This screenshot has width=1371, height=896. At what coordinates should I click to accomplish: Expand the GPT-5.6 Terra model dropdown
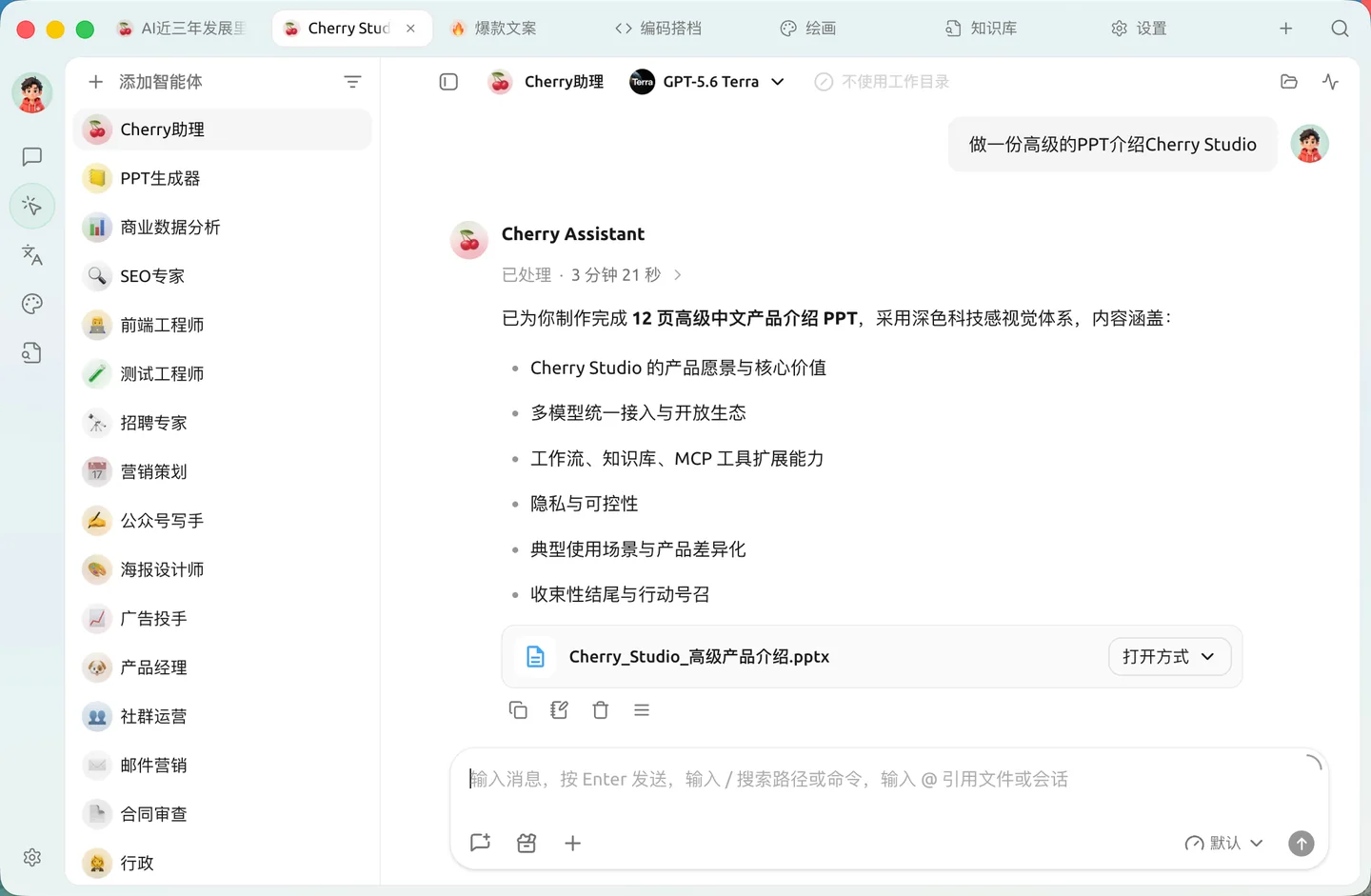coord(707,82)
